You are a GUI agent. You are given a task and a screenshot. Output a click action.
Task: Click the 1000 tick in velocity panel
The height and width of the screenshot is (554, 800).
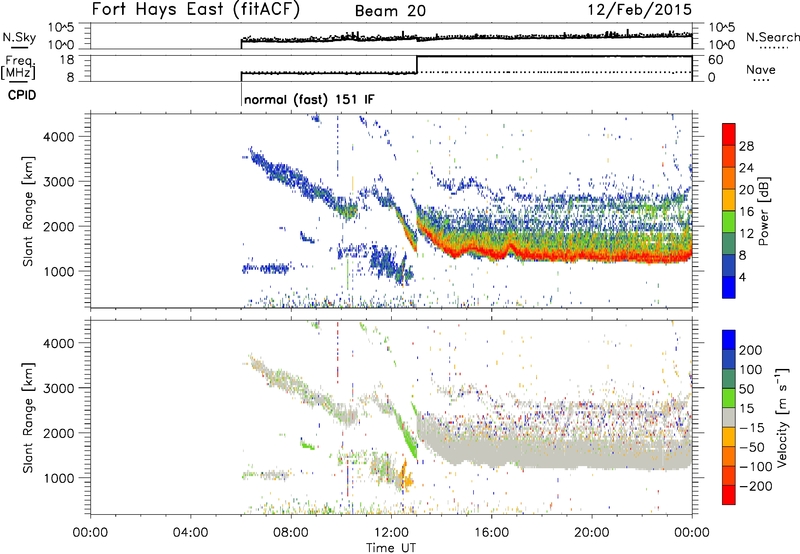[58, 478]
